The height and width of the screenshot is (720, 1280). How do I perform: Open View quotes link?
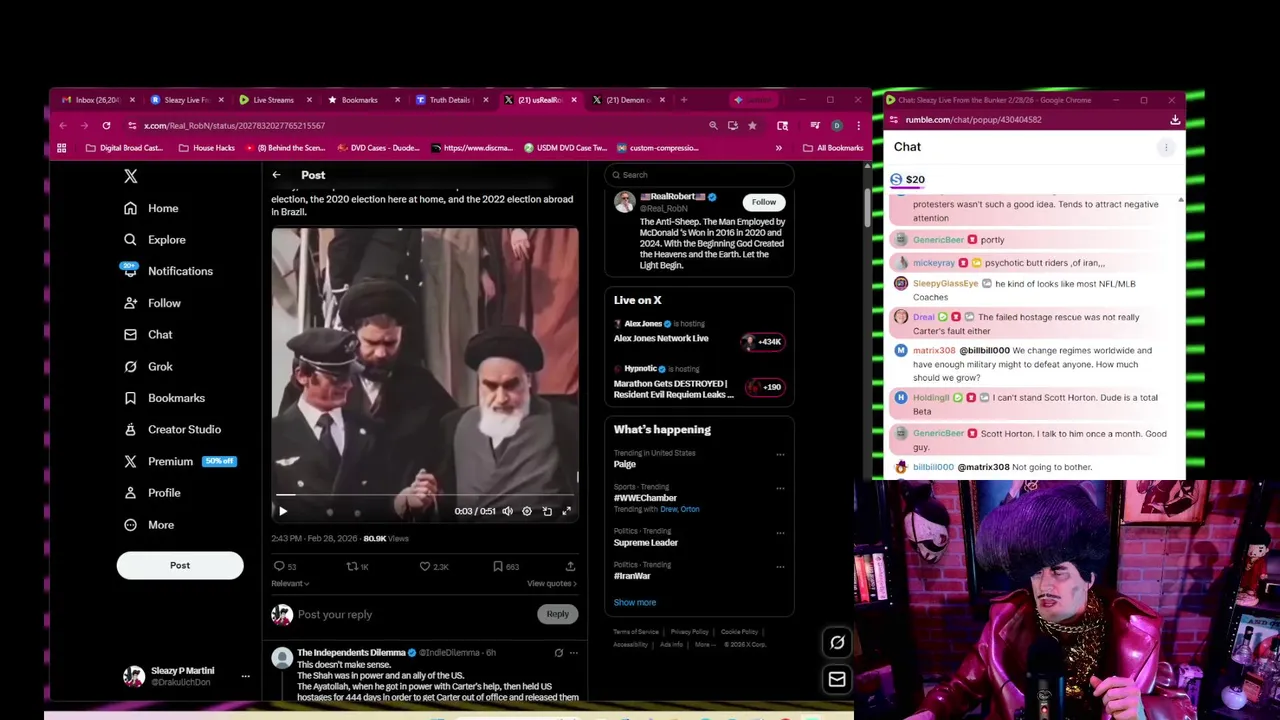tap(552, 584)
